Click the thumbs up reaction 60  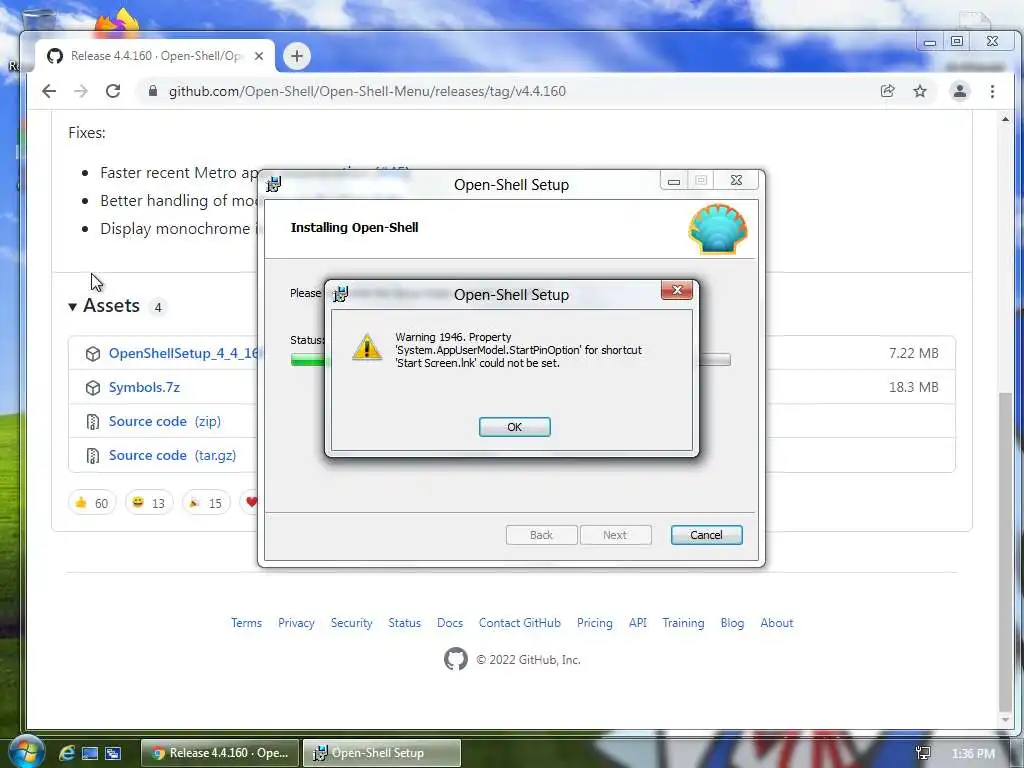point(91,503)
